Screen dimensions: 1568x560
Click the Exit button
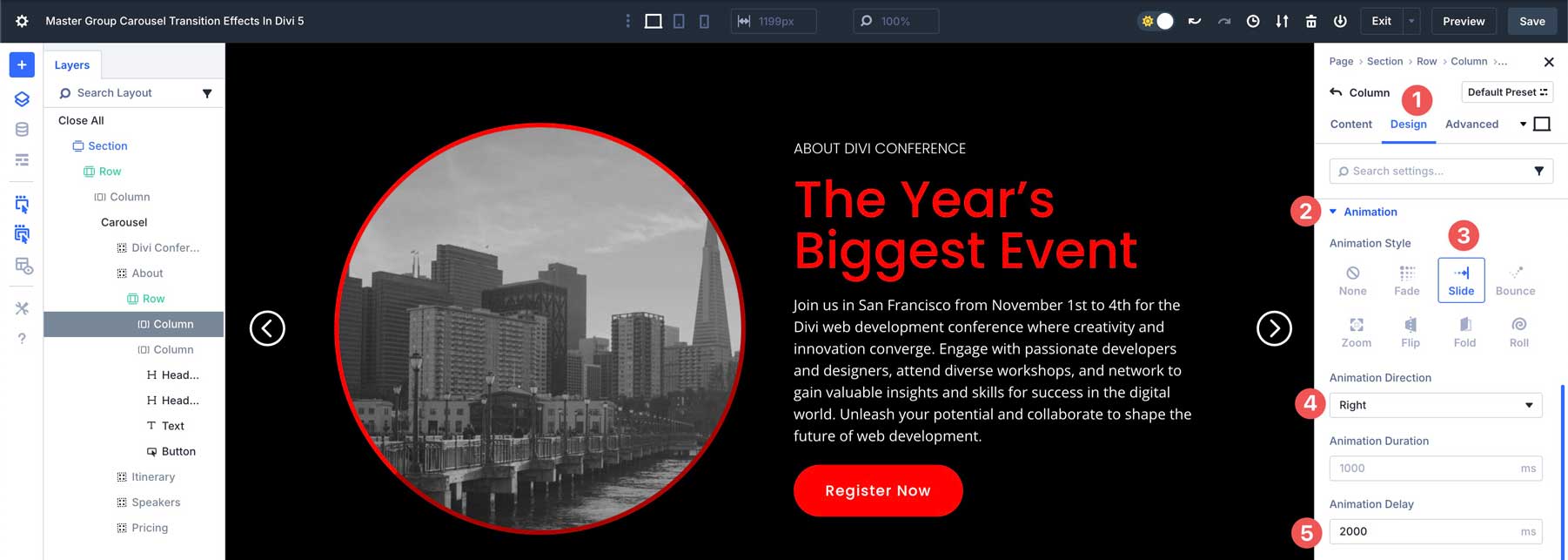coord(1381,21)
